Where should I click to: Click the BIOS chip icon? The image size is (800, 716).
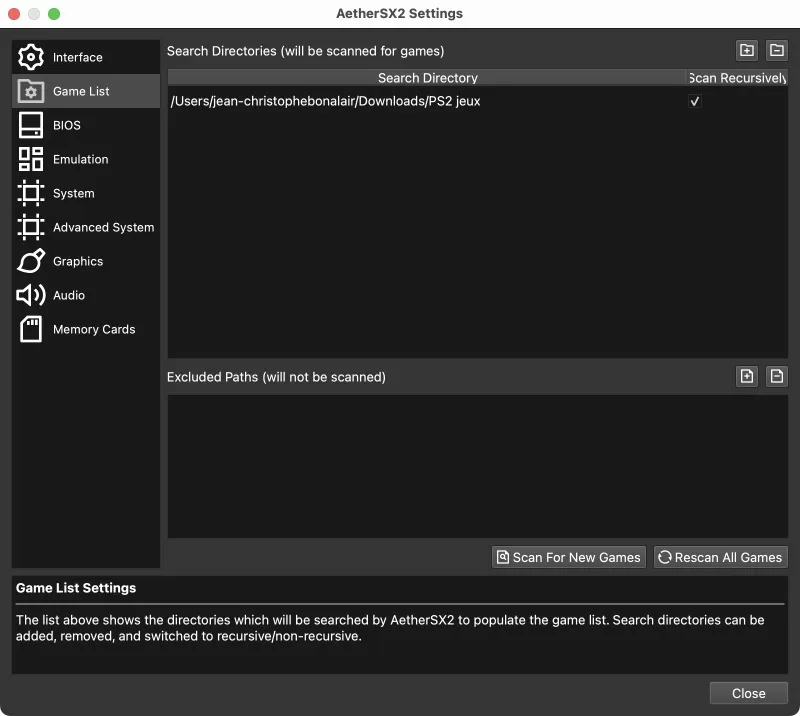coord(31,125)
